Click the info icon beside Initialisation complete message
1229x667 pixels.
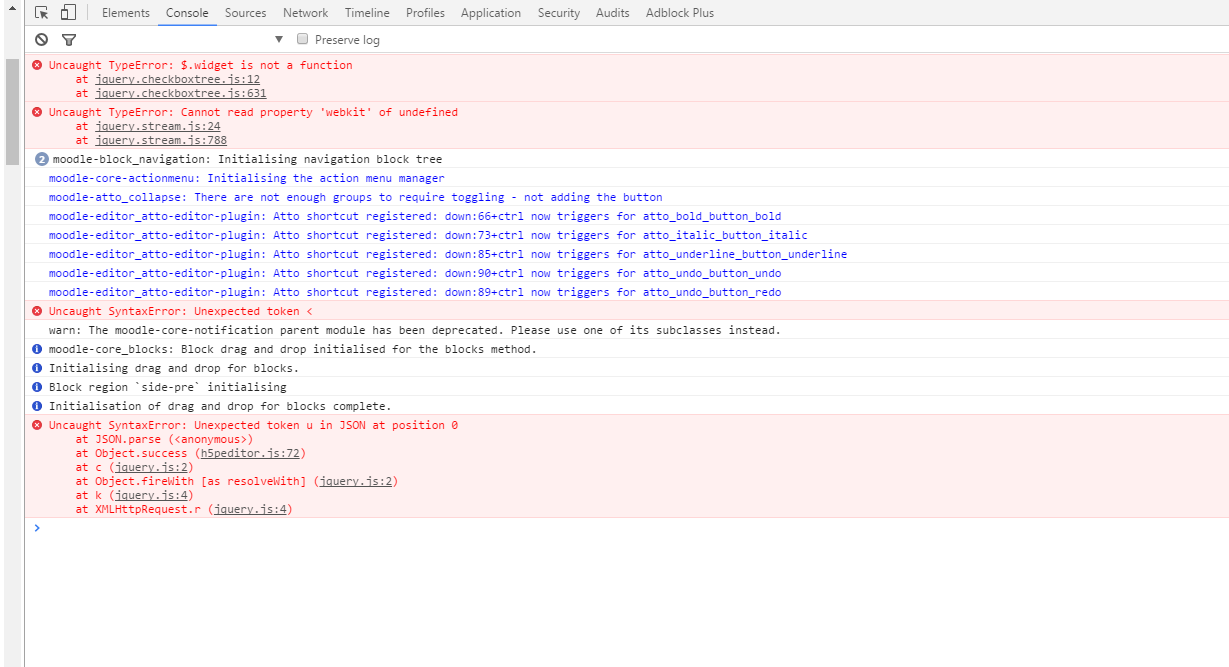(38, 406)
